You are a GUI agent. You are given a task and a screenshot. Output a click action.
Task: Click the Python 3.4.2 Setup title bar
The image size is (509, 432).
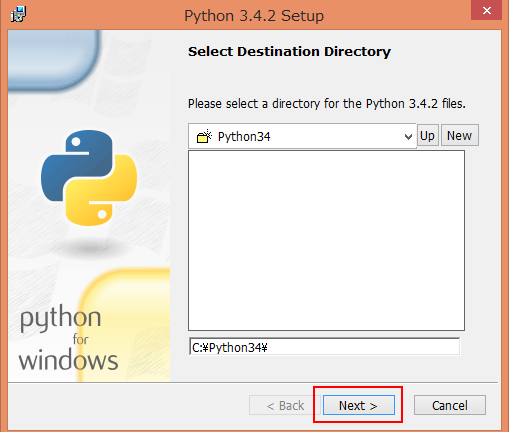tap(254, 15)
